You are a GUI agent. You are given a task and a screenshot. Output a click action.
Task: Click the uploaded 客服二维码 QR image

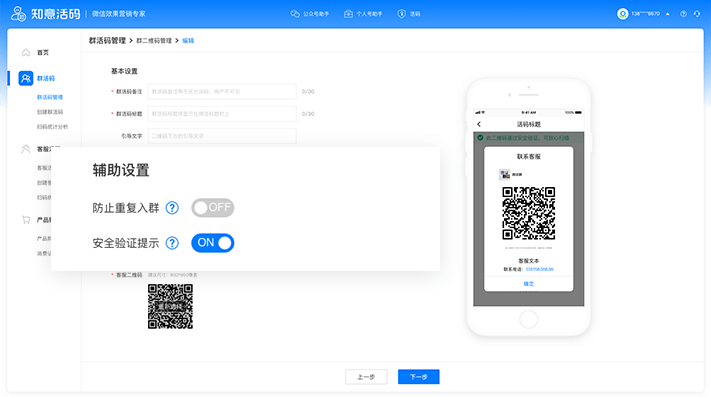170,306
